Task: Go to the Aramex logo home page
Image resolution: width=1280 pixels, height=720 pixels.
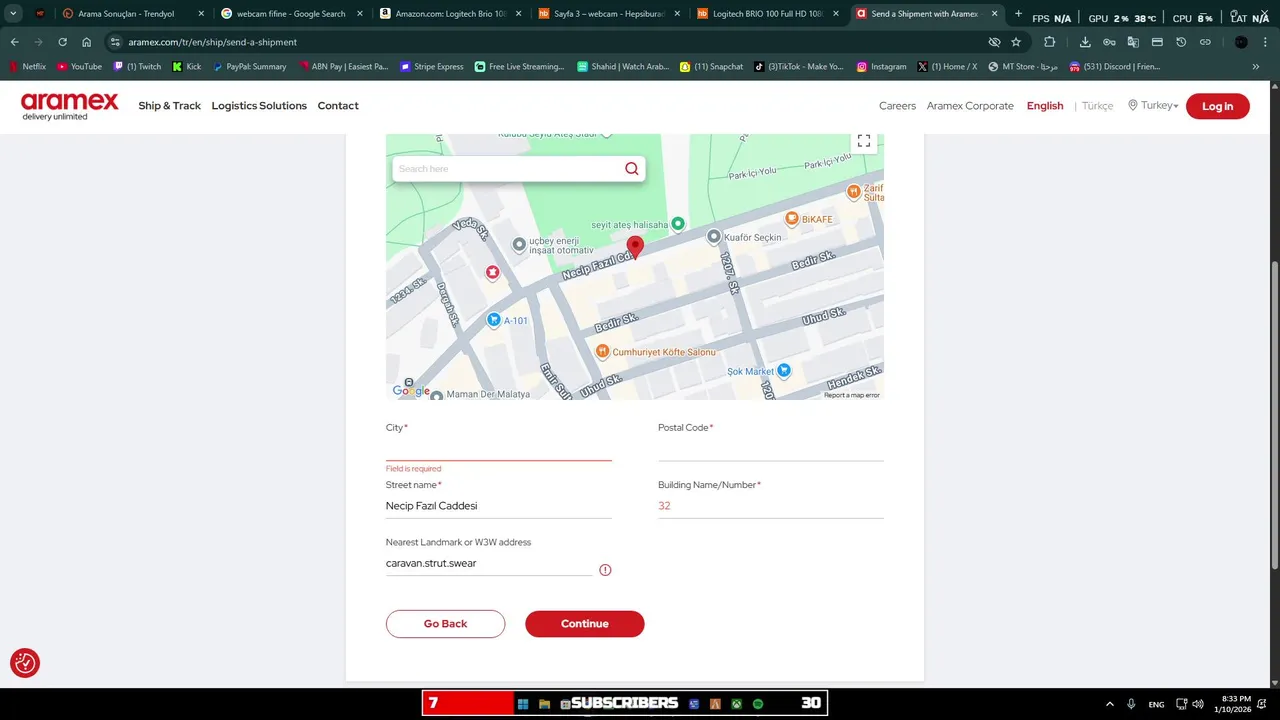Action: click(x=69, y=106)
